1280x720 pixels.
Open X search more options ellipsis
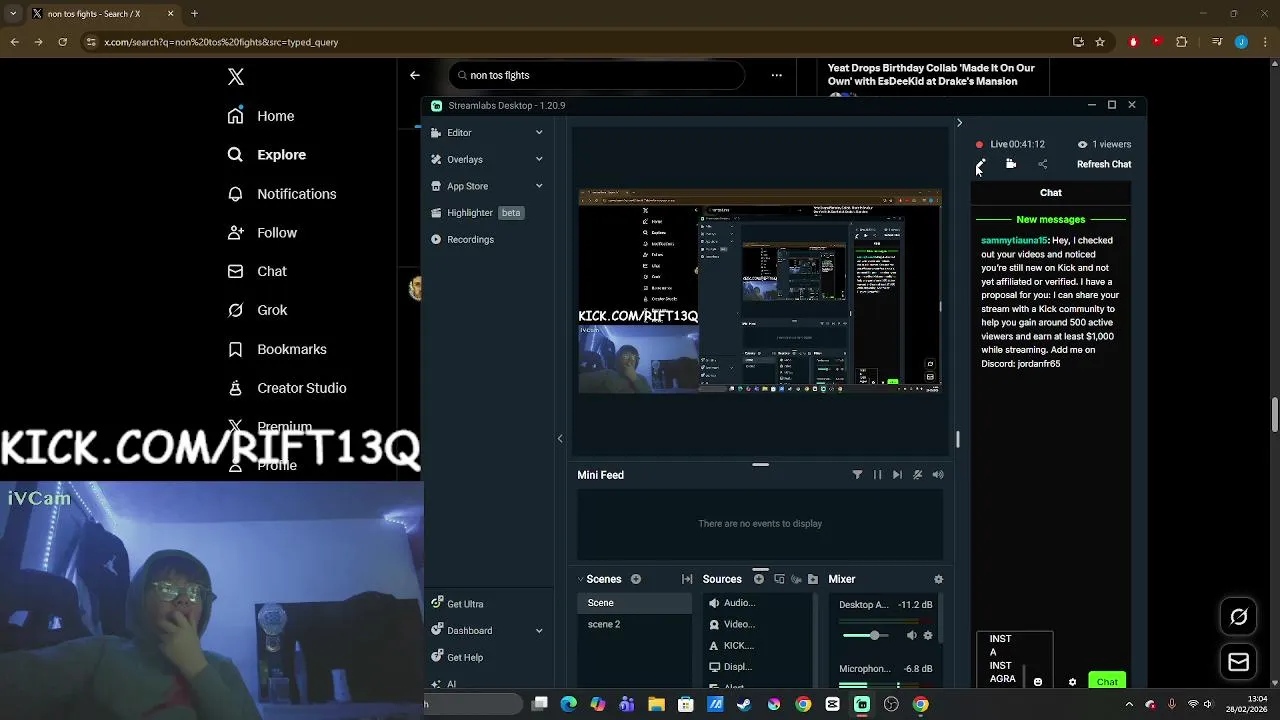pos(776,75)
